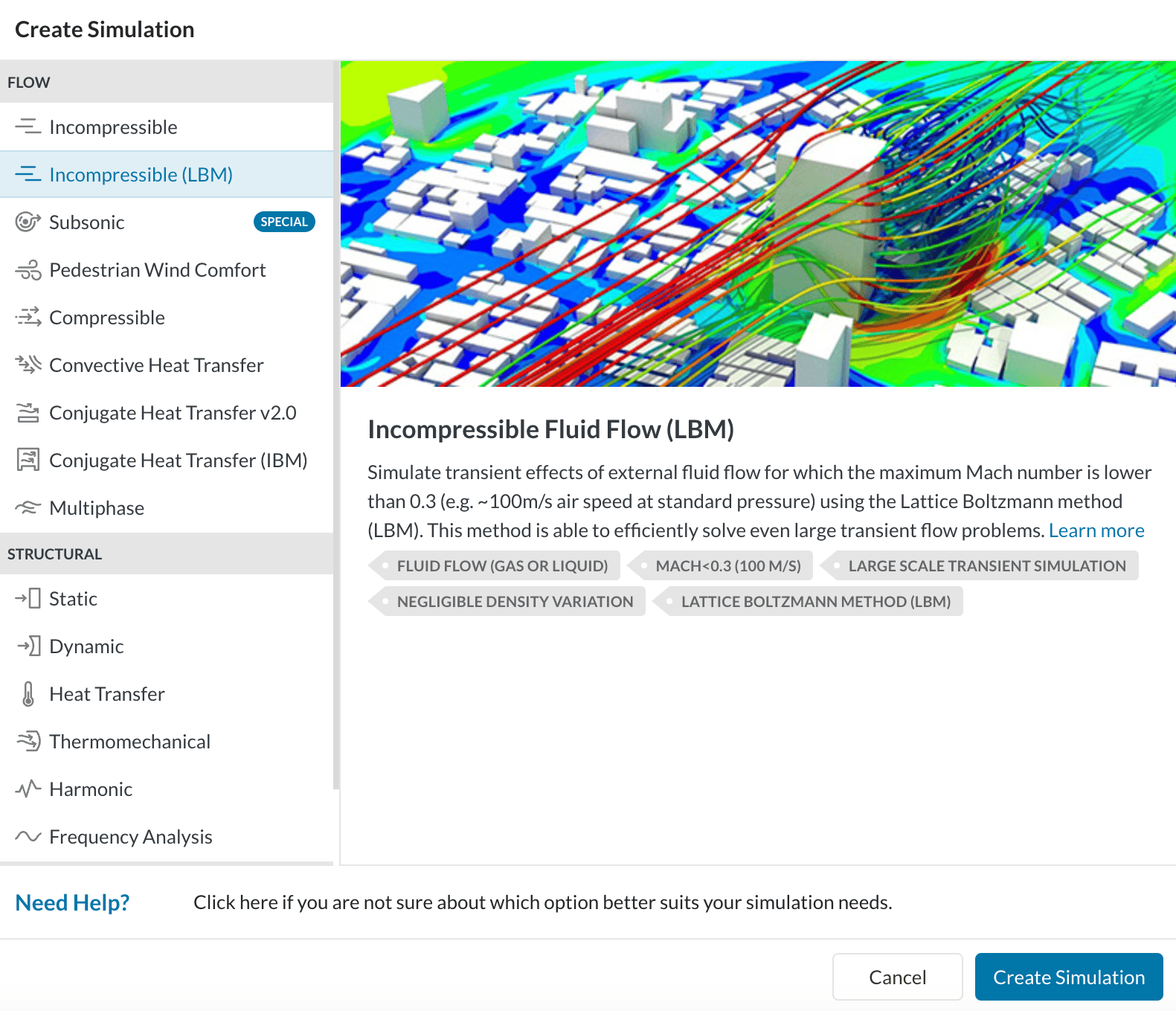Click the Conjugate Heat Transfer (IBM) icon

pos(28,460)
